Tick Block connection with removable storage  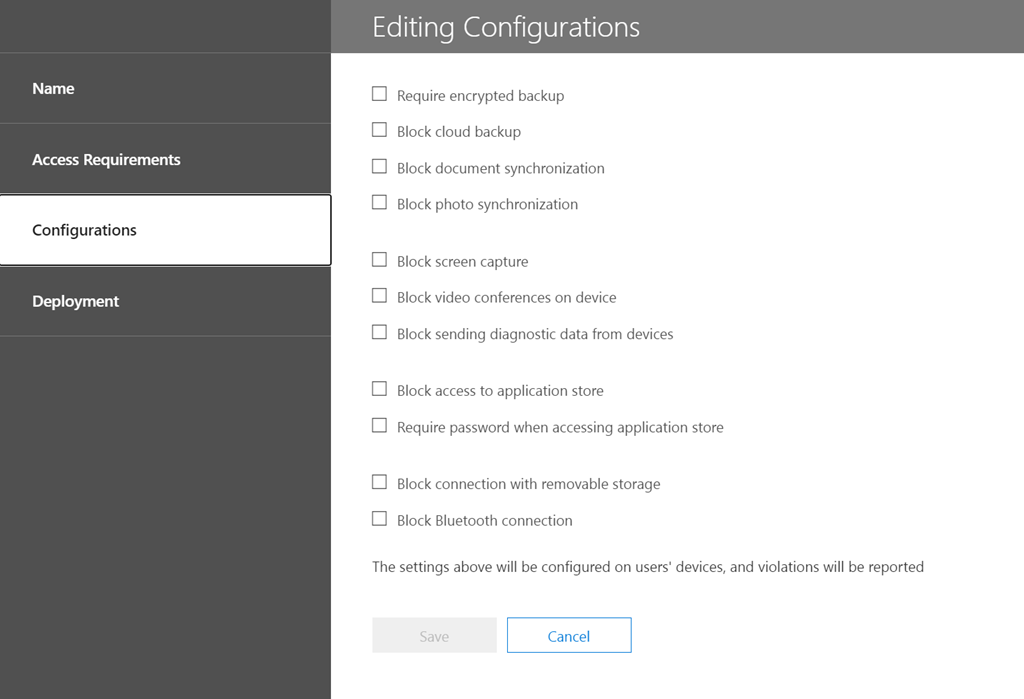pyautogui.click(x=379, y=482)
